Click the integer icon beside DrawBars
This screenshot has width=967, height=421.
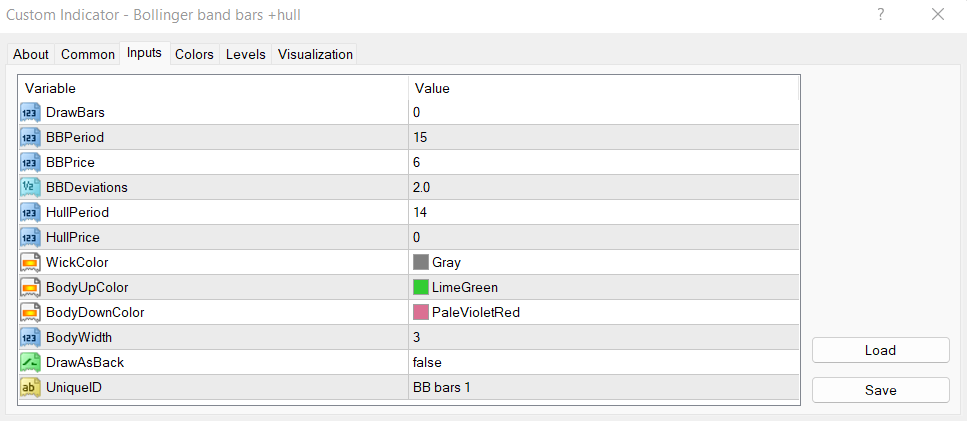coord(30,113)
